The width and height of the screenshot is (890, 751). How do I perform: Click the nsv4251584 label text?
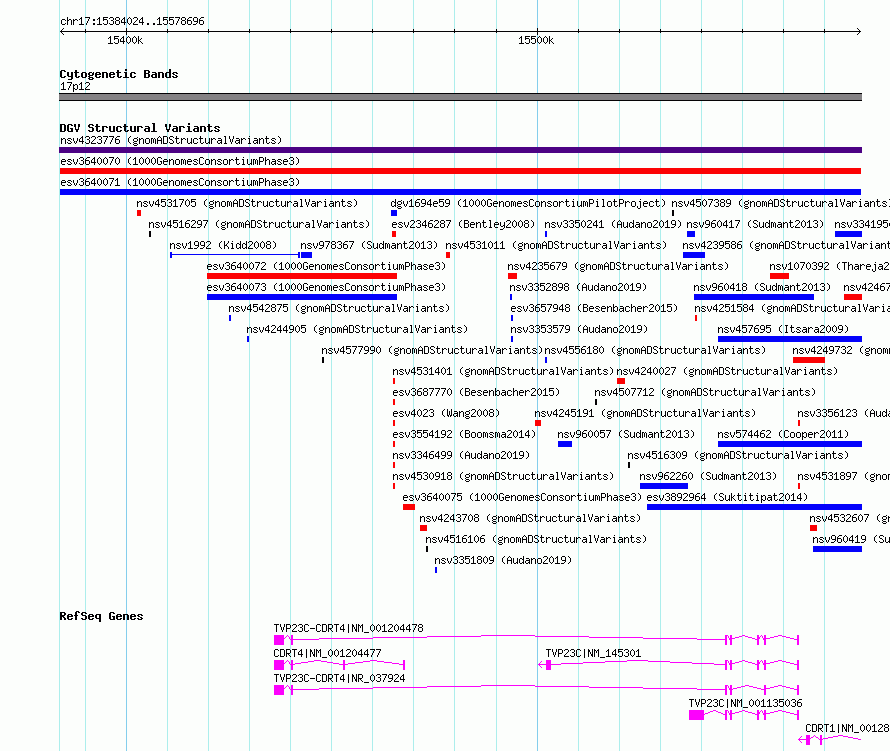tap(792, 308)
